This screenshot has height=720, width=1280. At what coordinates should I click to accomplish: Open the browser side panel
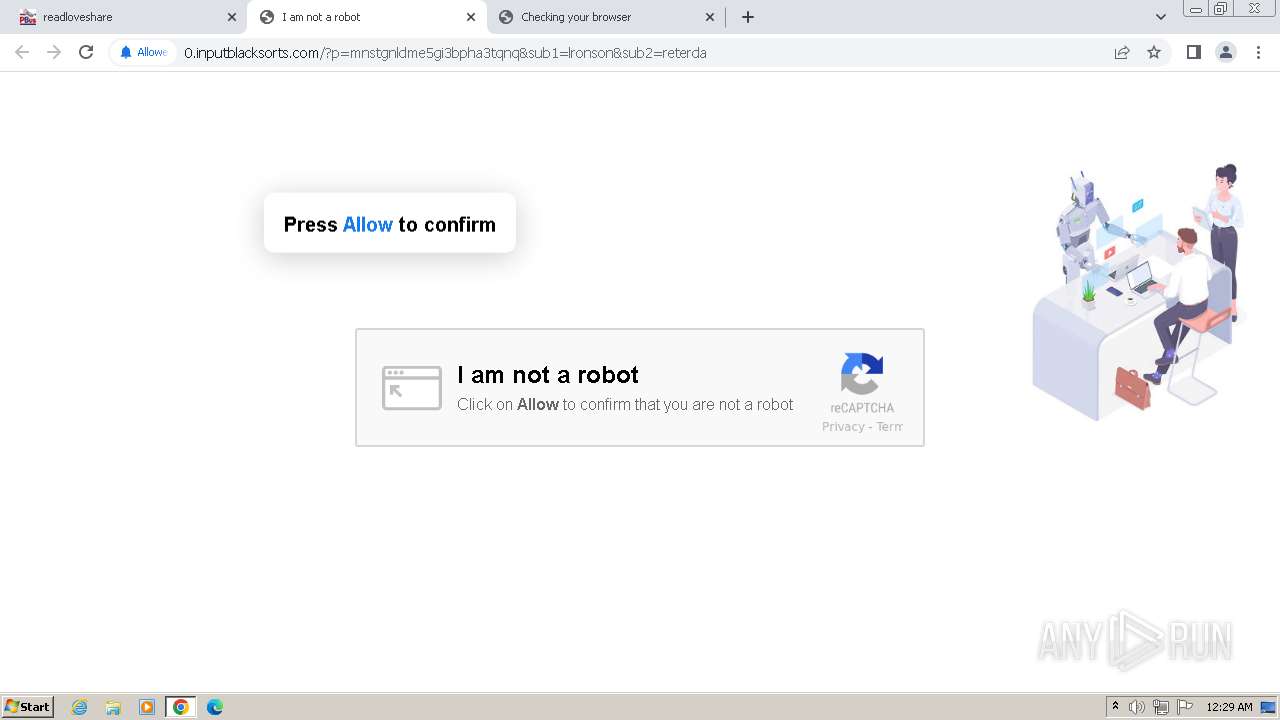pyautogui.click(x=1193, y=52)
